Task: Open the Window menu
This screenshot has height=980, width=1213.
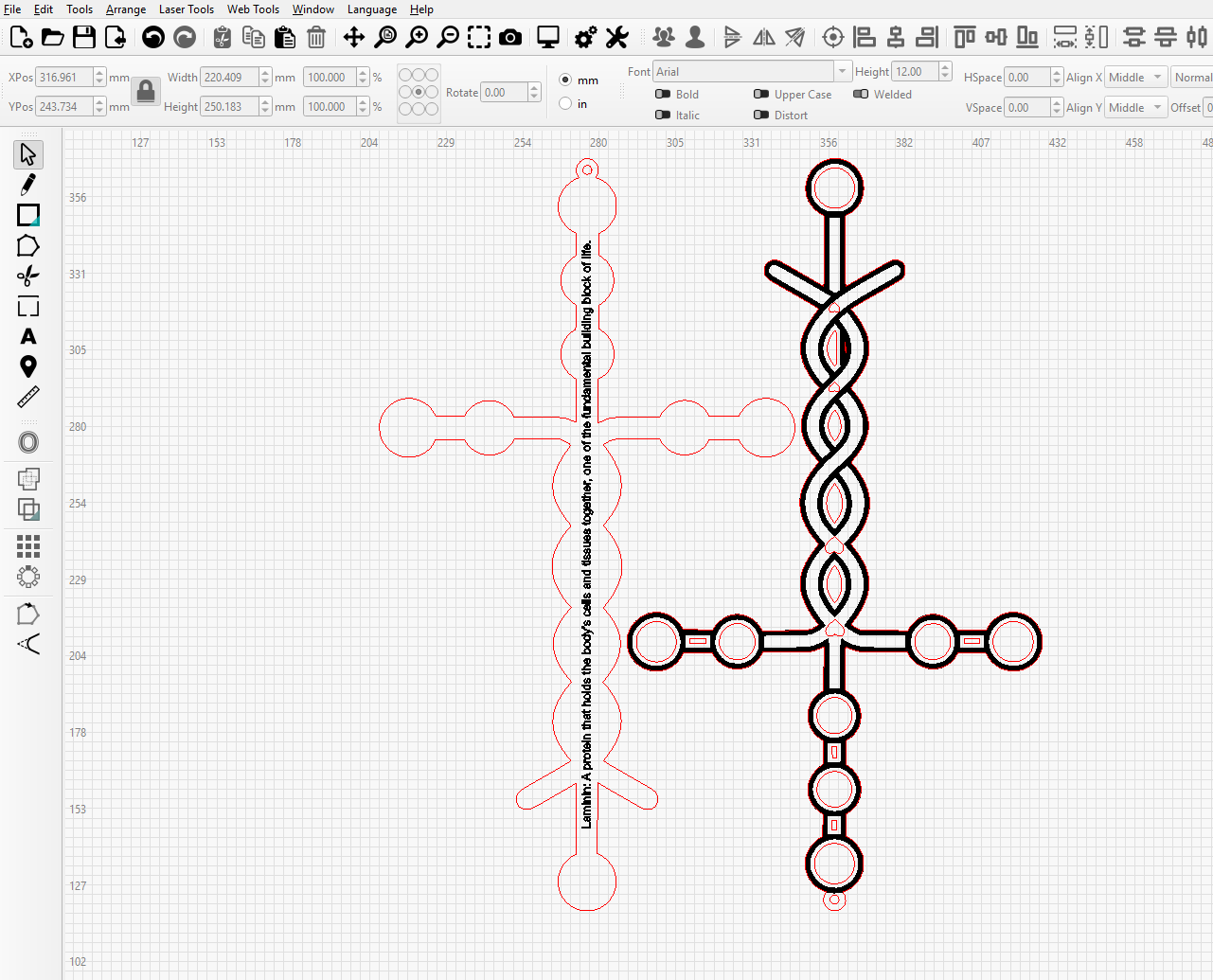Action: pos(313,9)
